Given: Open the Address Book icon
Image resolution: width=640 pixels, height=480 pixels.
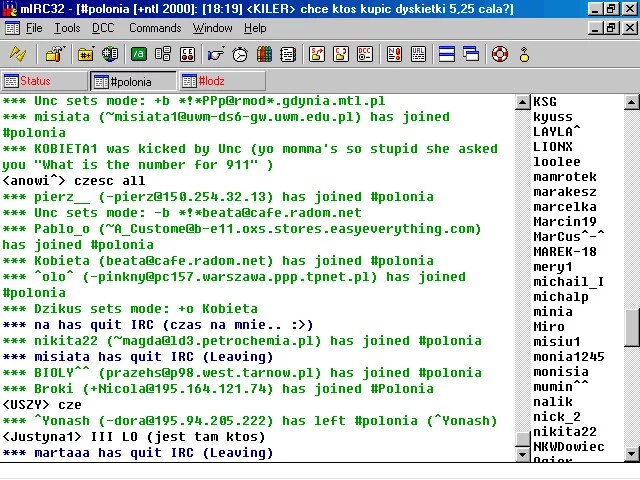Looking at the screenshot, I should pos(288,54).
